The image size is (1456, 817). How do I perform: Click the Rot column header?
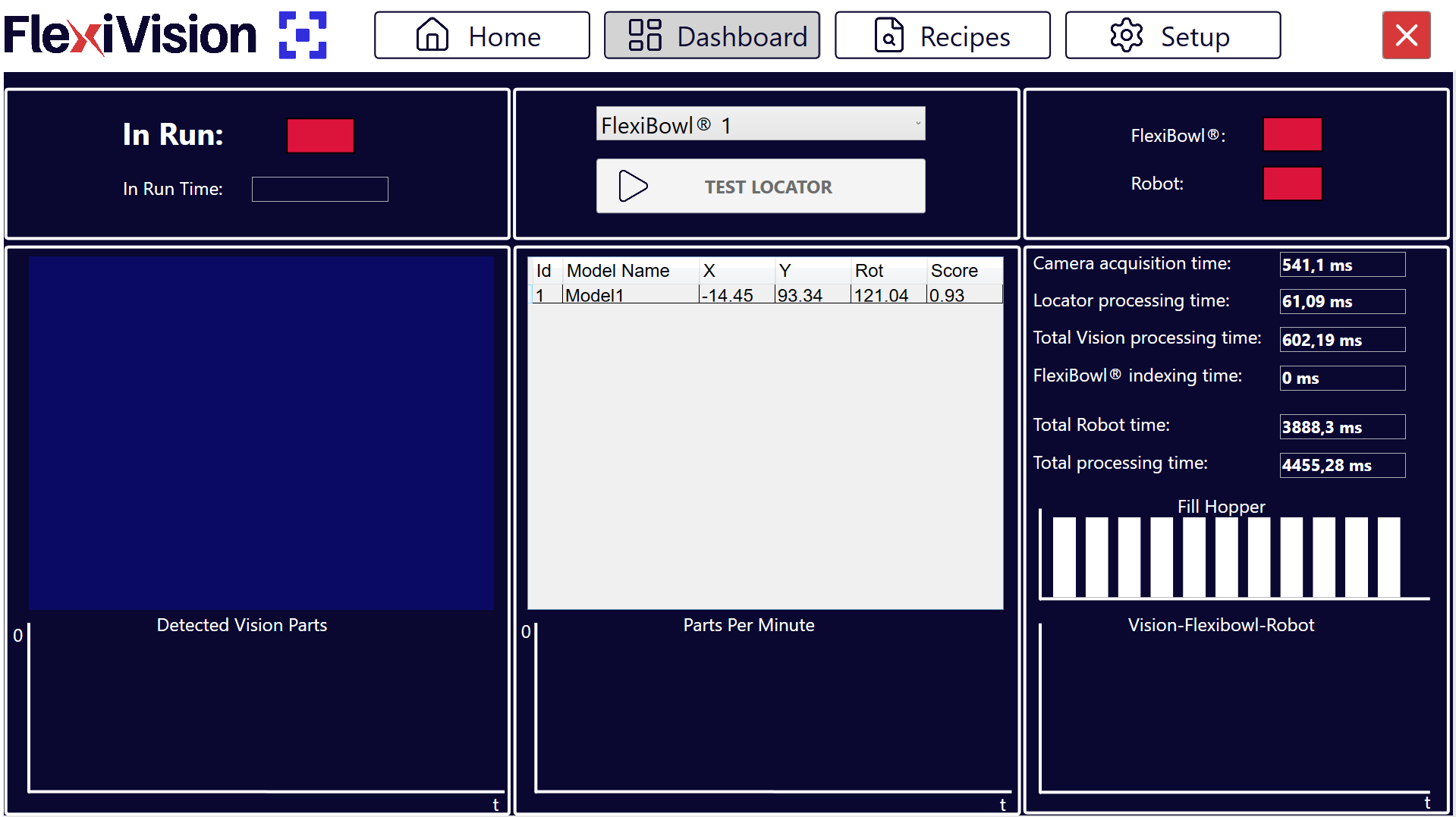888,271
